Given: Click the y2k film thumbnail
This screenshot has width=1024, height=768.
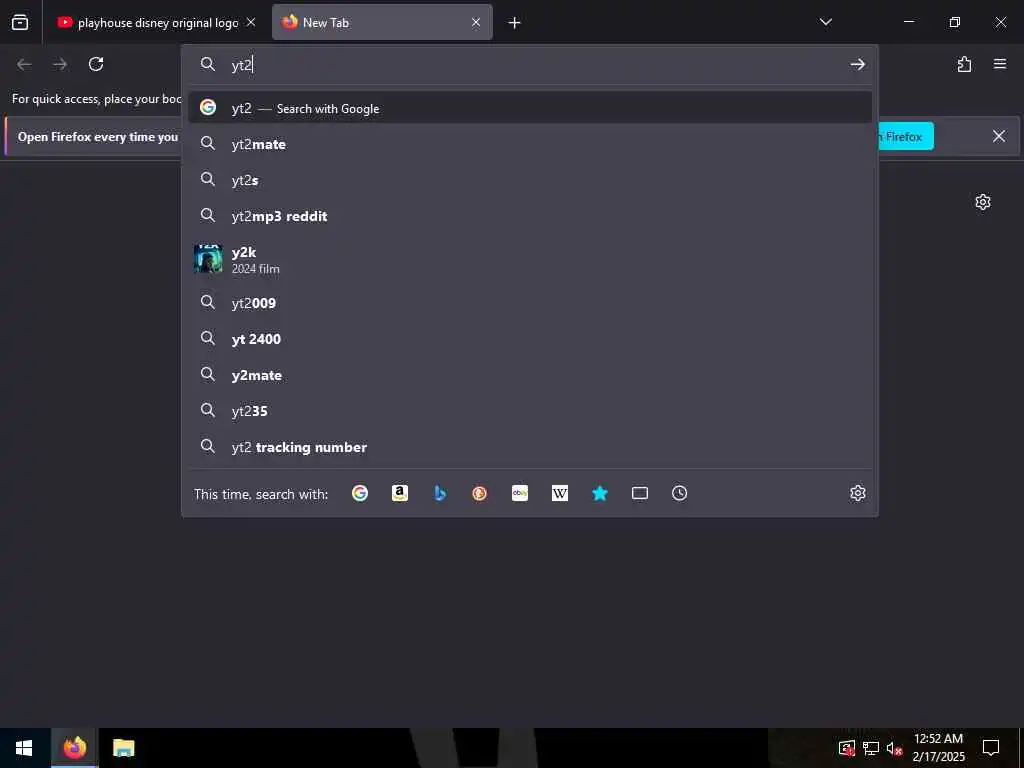Looking at the screenshot, I should pyautogui.click(x=208, y=259).
